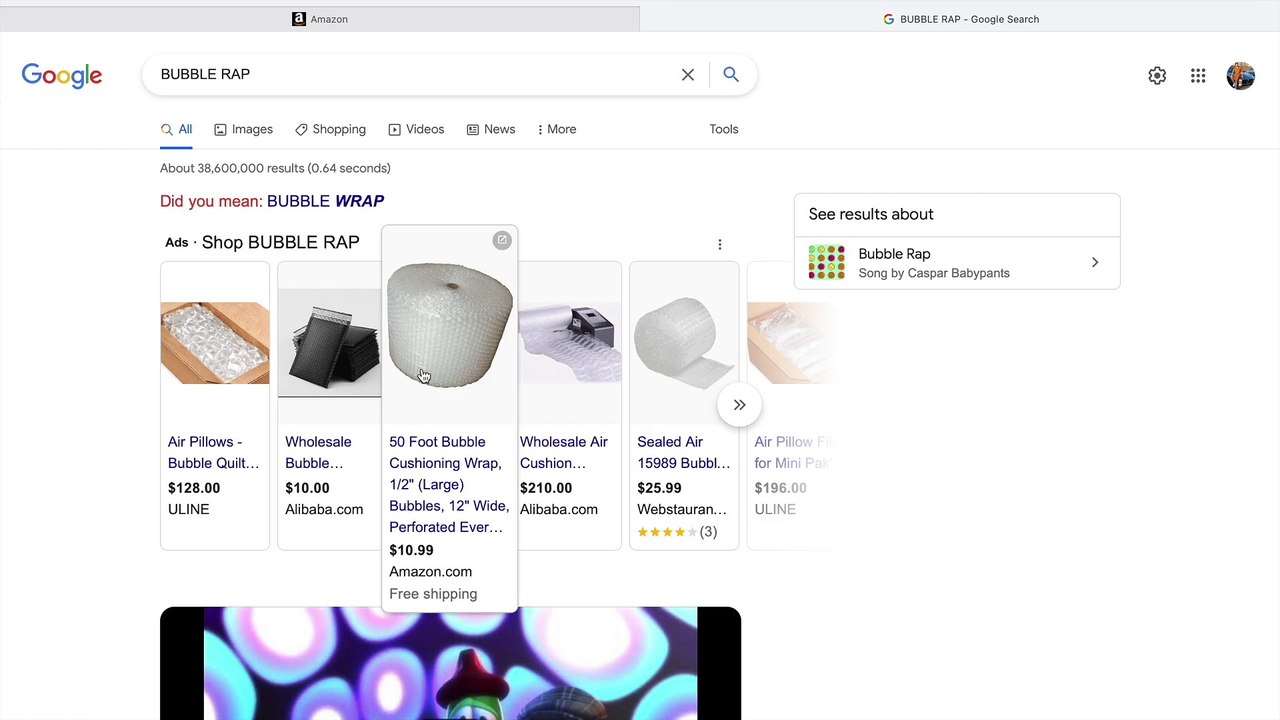Click the Shop BUBBLE RAP ads heading
Viewport: 1280px width, 720px height.
(280, 242)
